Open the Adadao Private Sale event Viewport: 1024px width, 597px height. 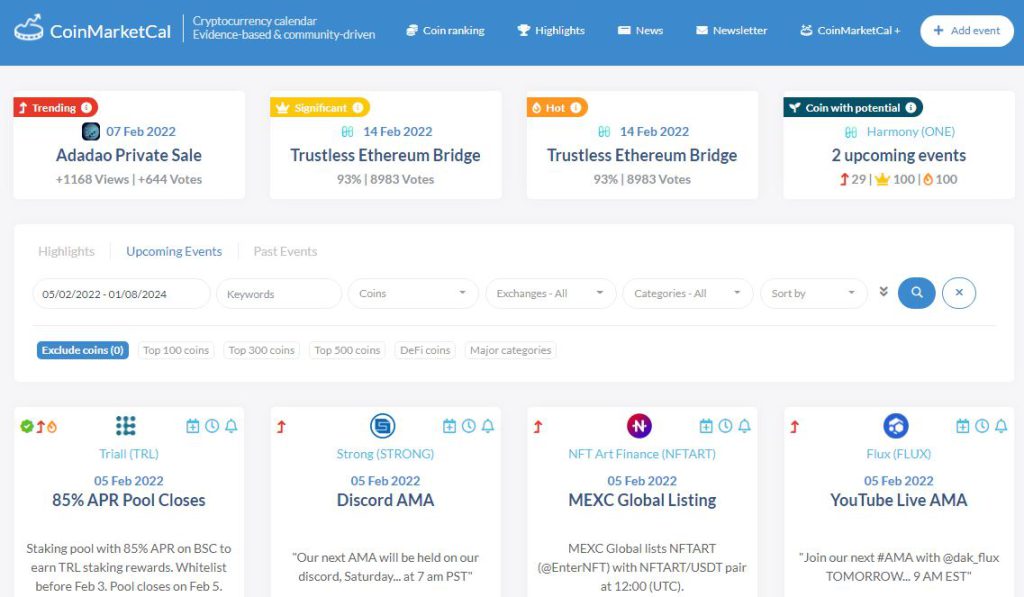[x=129, y=155]
